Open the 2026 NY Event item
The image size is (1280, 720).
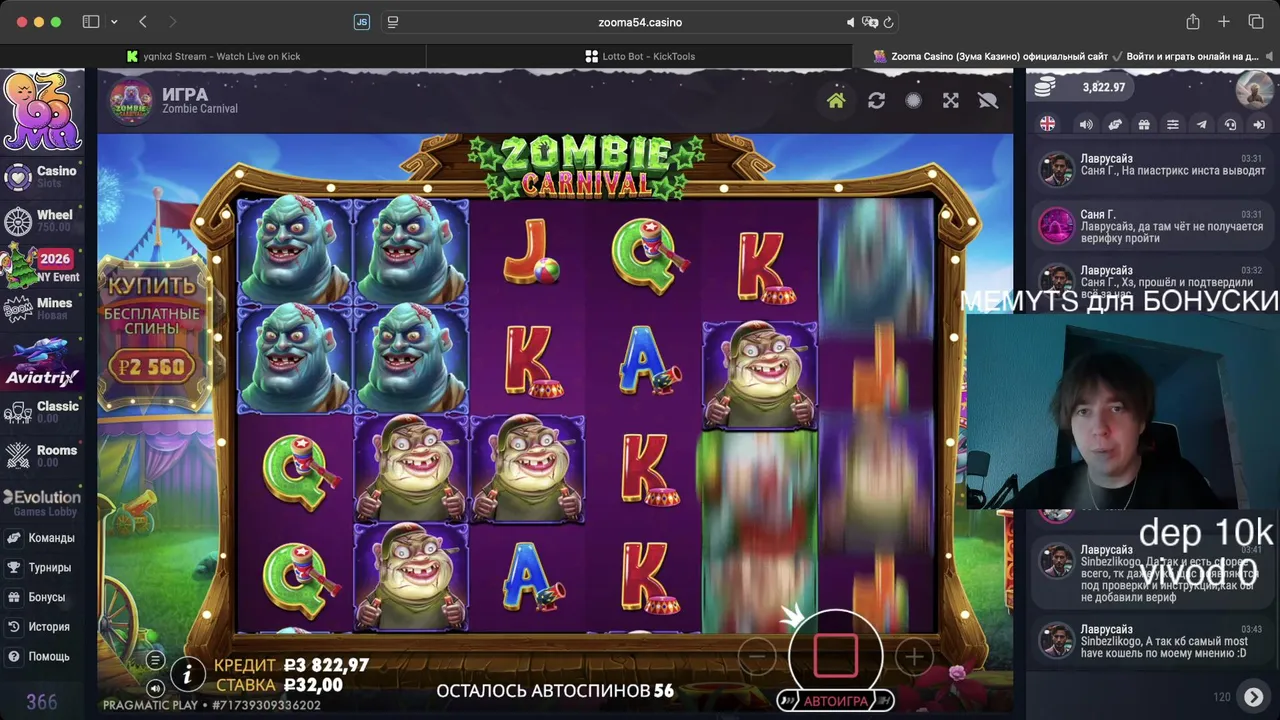coord(42,266)
